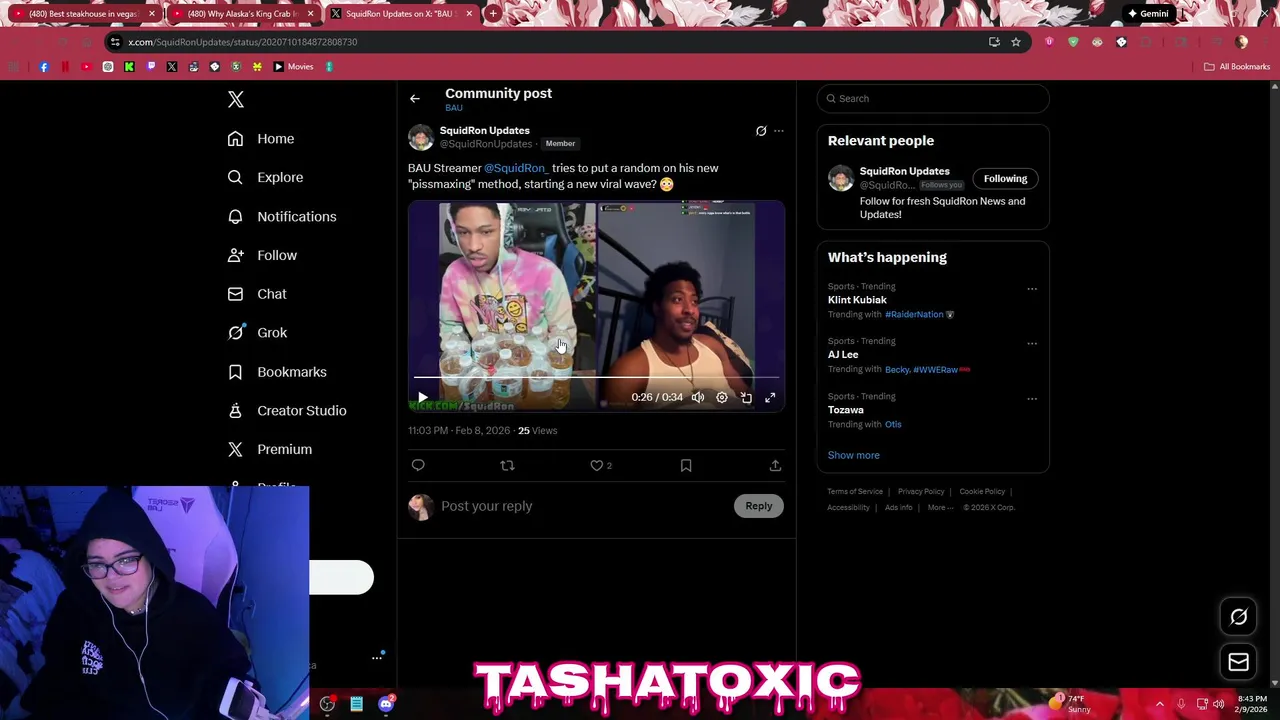Image resolution: width=1280 pixels, height=720 pixels.
Task: Open video settings gear
Action: coord(722,397)
